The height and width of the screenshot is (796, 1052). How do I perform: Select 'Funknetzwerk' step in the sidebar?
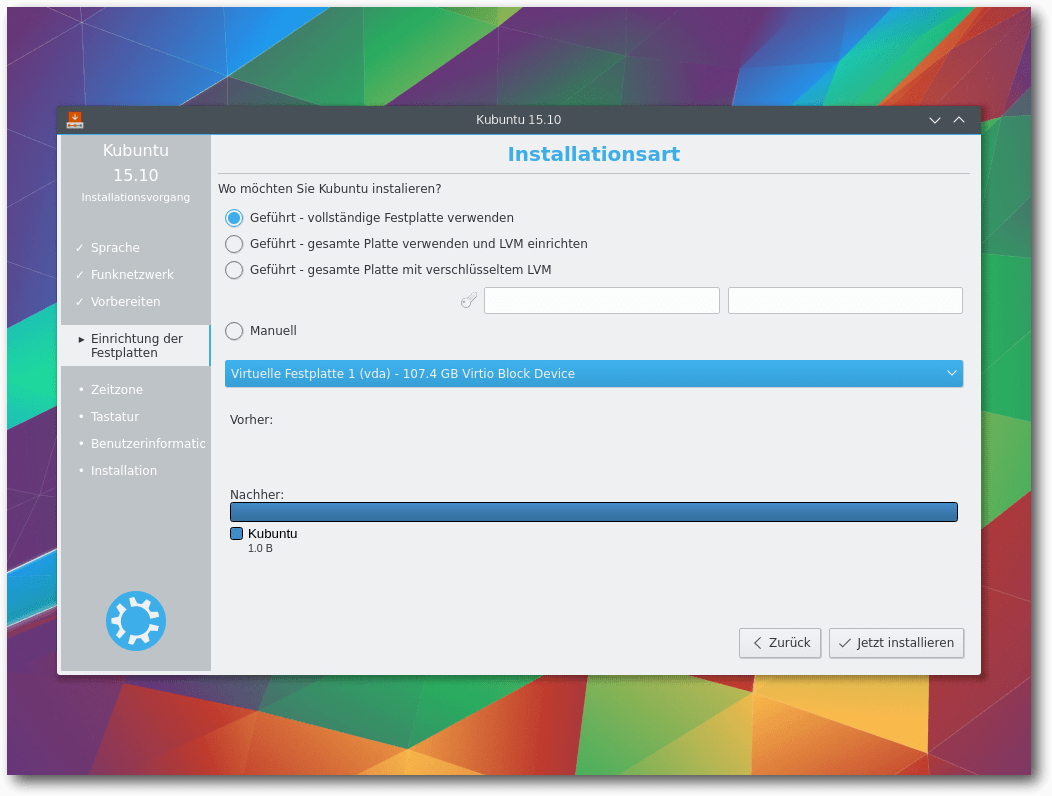(132, 275)
